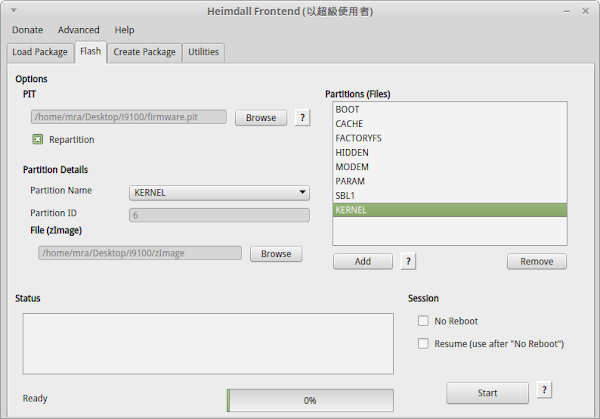Select MODEM in the partitions list
This screenshot has width=600, height=419.
(x=450, y=167)
